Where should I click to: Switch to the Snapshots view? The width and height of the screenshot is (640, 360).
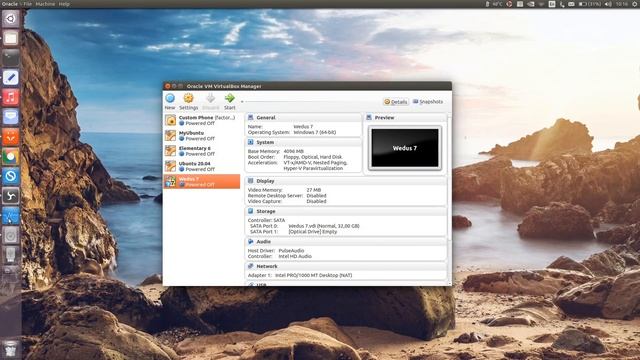tap(428, 102)
